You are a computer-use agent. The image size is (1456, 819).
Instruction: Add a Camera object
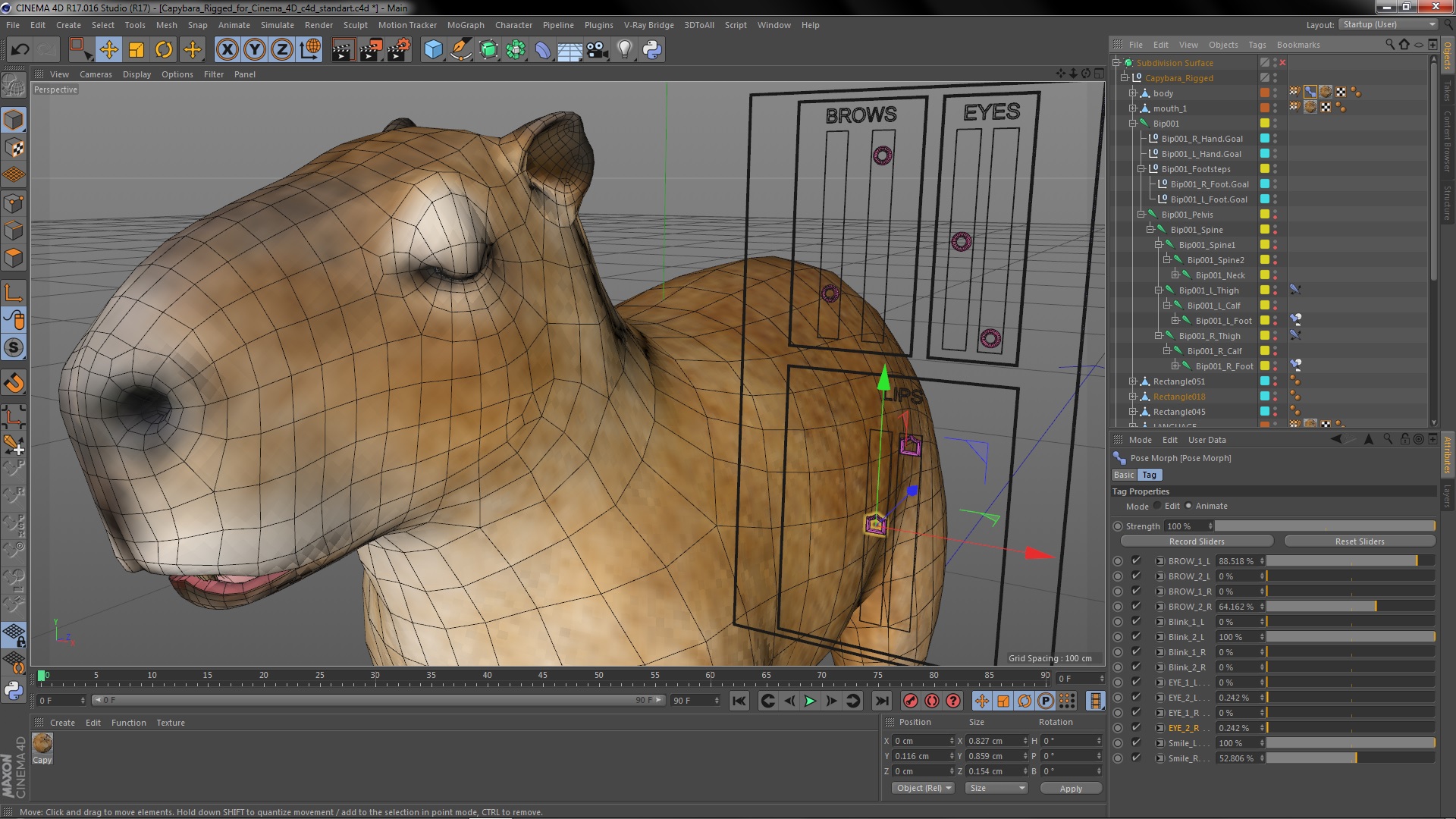pyautogui.click(x=598, y=50)
